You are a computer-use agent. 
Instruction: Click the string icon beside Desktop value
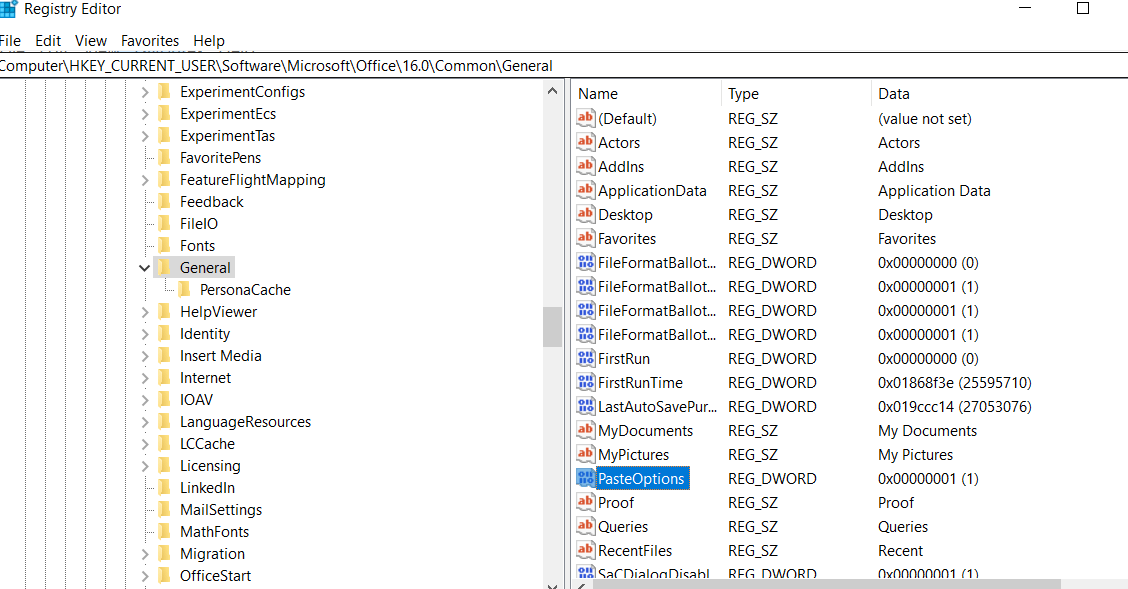pos(586,214)
